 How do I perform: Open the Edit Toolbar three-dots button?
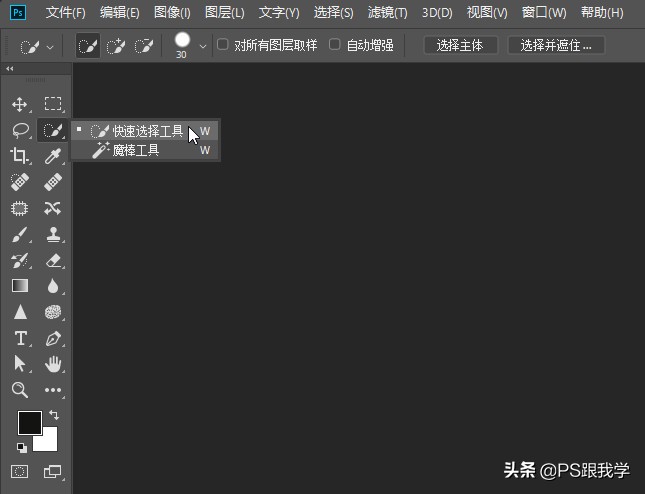(53, 390)
